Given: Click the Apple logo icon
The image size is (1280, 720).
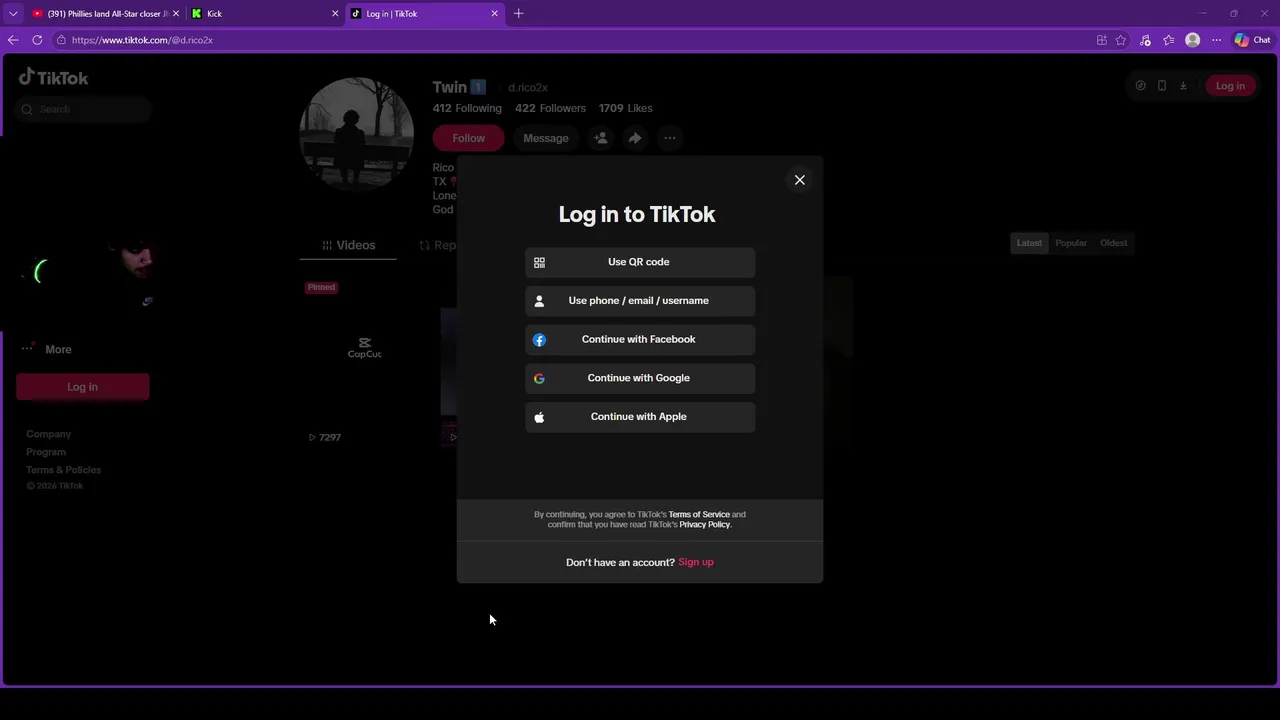Looking at the screenshot, I should click(x=539, y=417).
